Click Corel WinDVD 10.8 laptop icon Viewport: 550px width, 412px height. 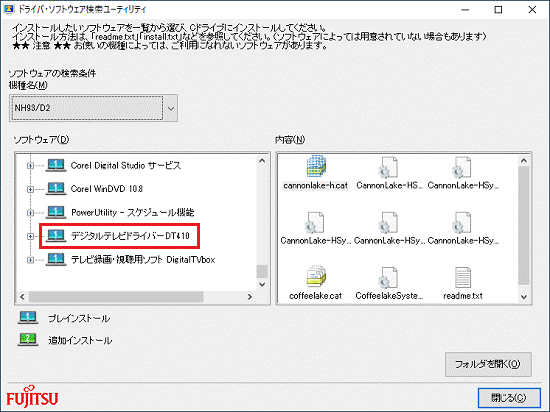[56, 189]
